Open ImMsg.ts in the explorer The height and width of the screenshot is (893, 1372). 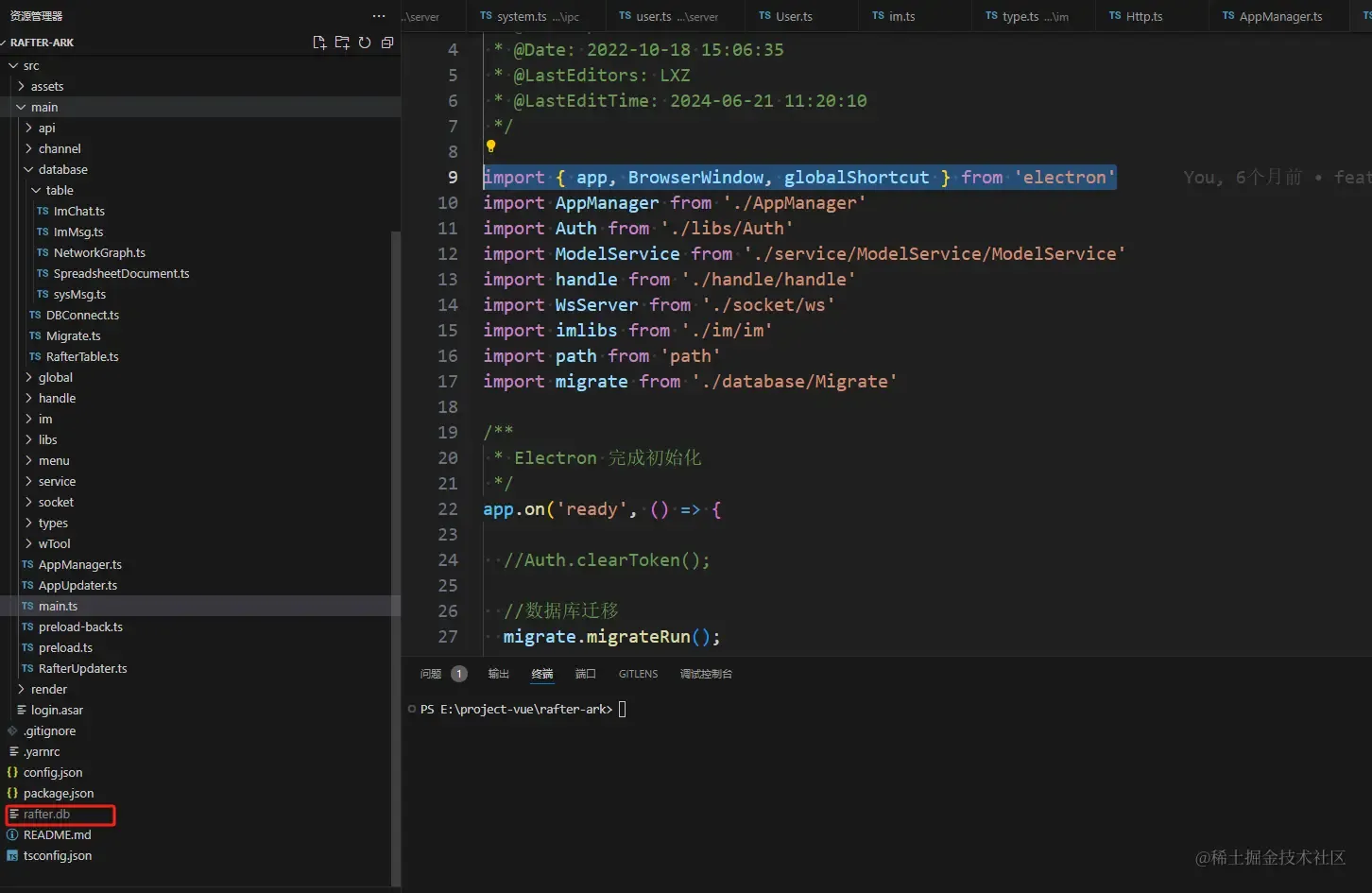pos(200,232)
